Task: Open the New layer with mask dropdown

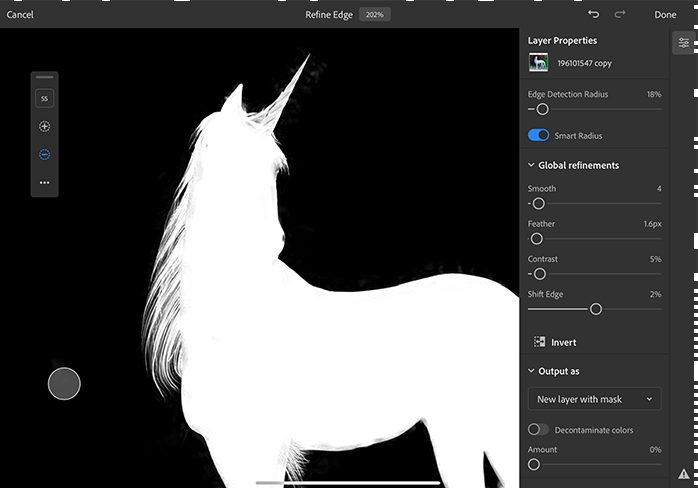Action: click(x=594, y=399)
